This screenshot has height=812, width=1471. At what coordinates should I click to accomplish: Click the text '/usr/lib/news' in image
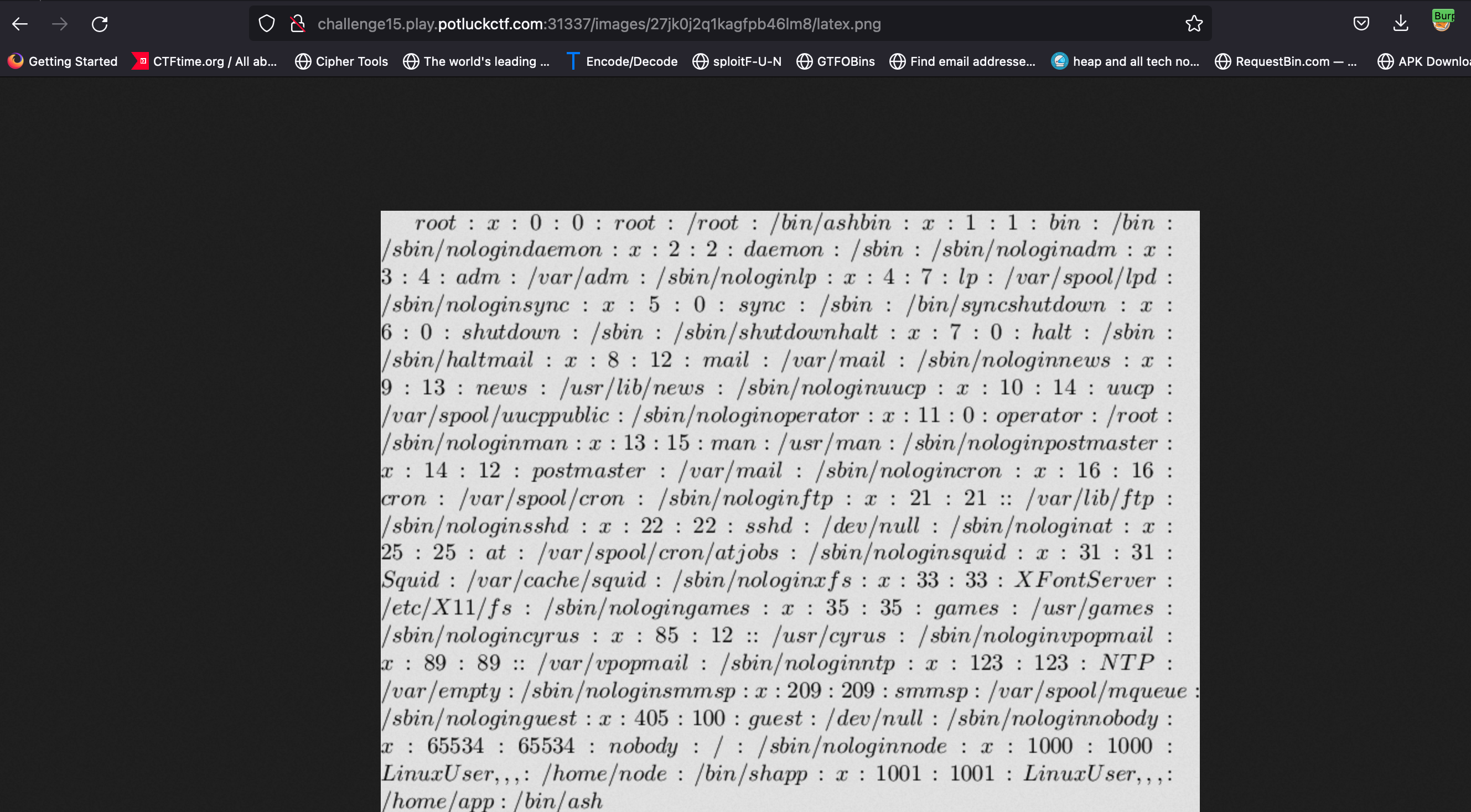coord(633,388)
